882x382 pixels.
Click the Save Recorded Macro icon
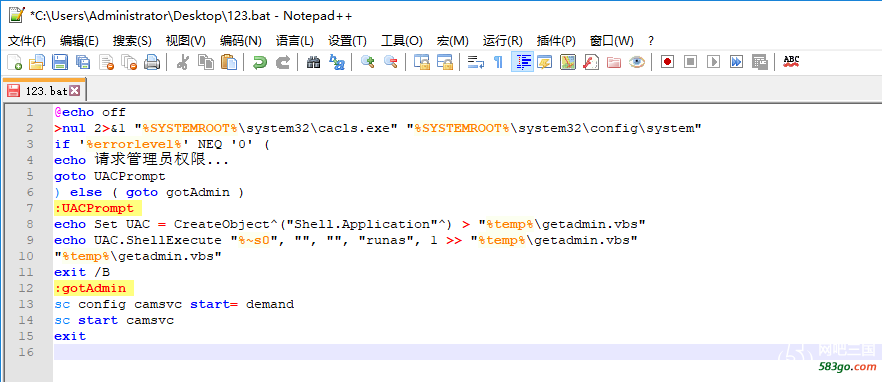point(760,62)
